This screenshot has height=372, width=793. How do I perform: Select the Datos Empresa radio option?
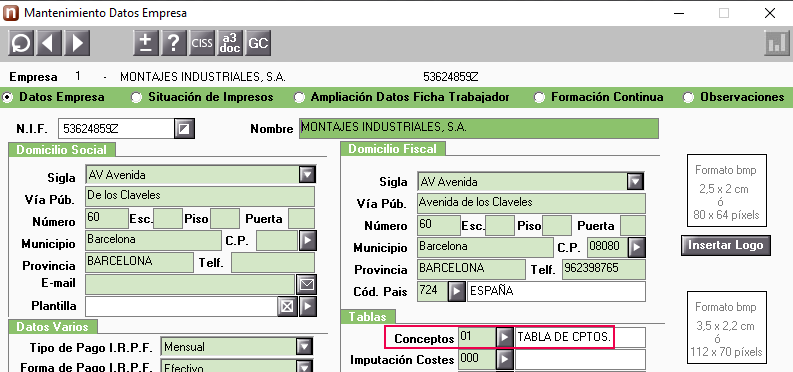[x=7, y=98]
